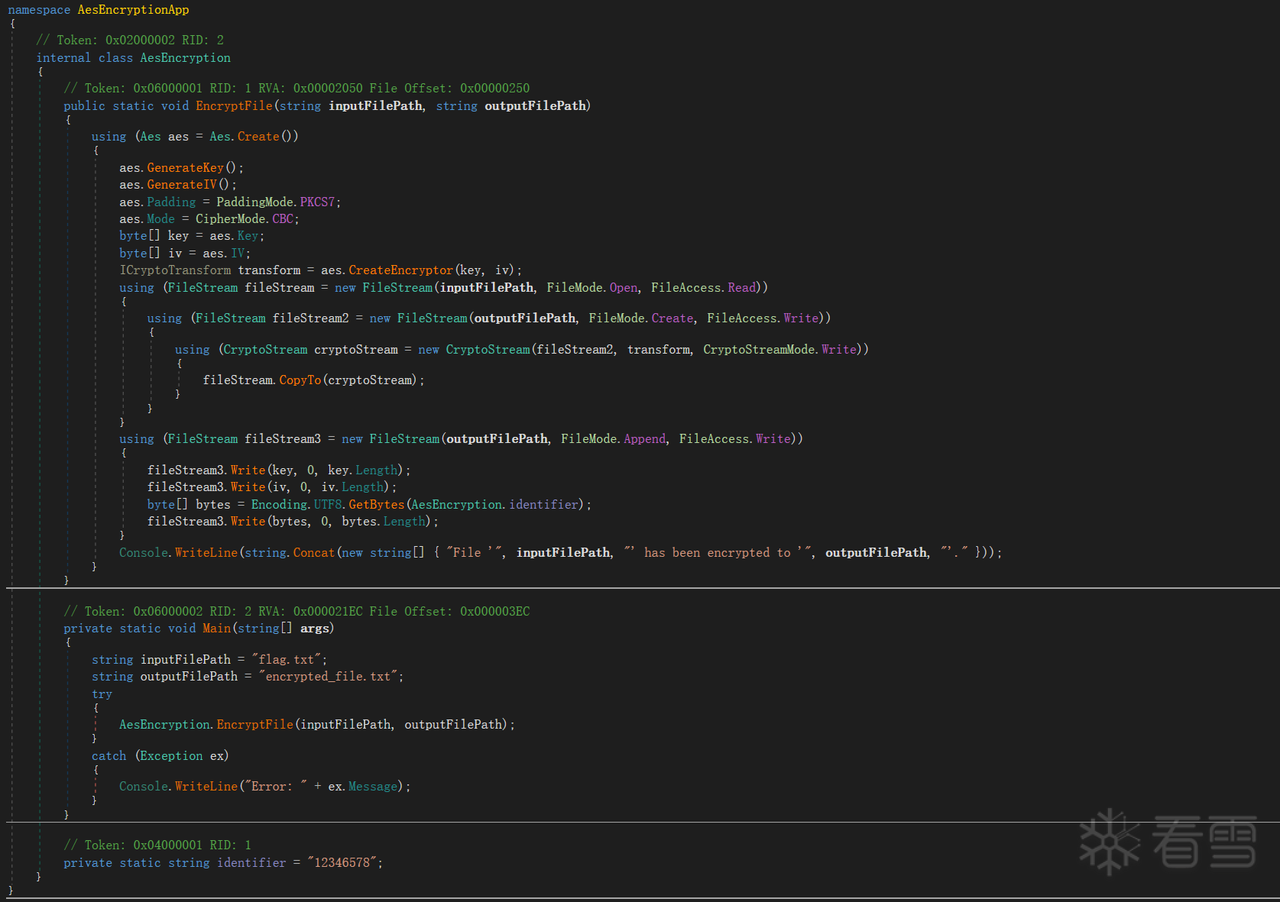Click the catch keyword
The height and width of the screenshot is (902, 1280).
109,756
